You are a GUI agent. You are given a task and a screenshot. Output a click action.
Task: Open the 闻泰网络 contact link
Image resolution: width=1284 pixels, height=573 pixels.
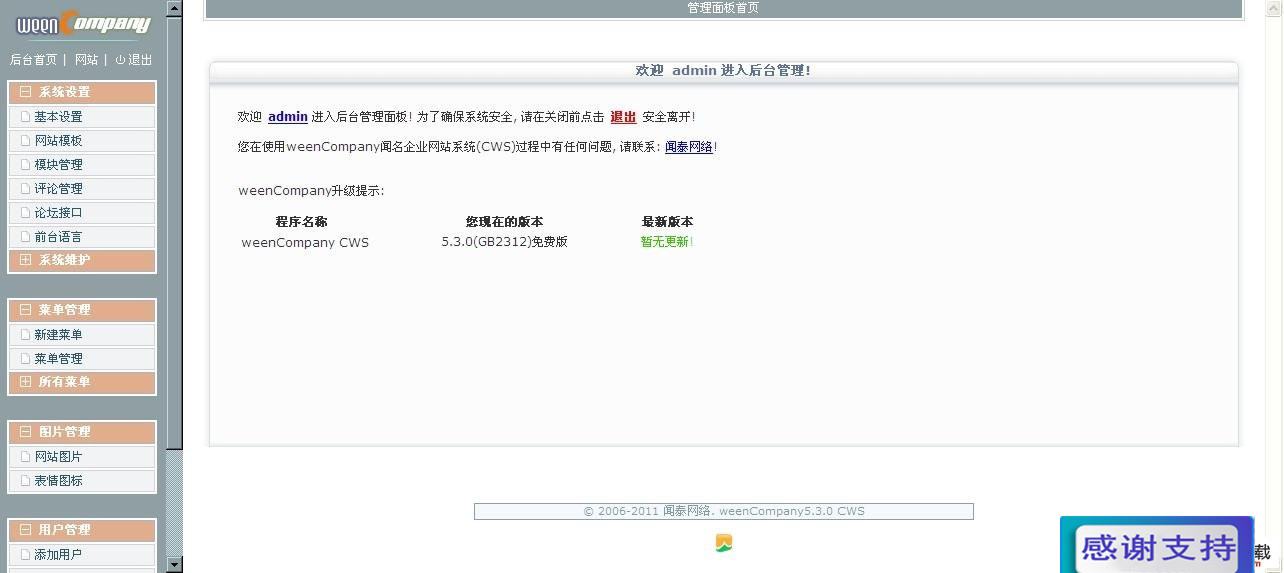pyautogui.click(x=689, y=147)
